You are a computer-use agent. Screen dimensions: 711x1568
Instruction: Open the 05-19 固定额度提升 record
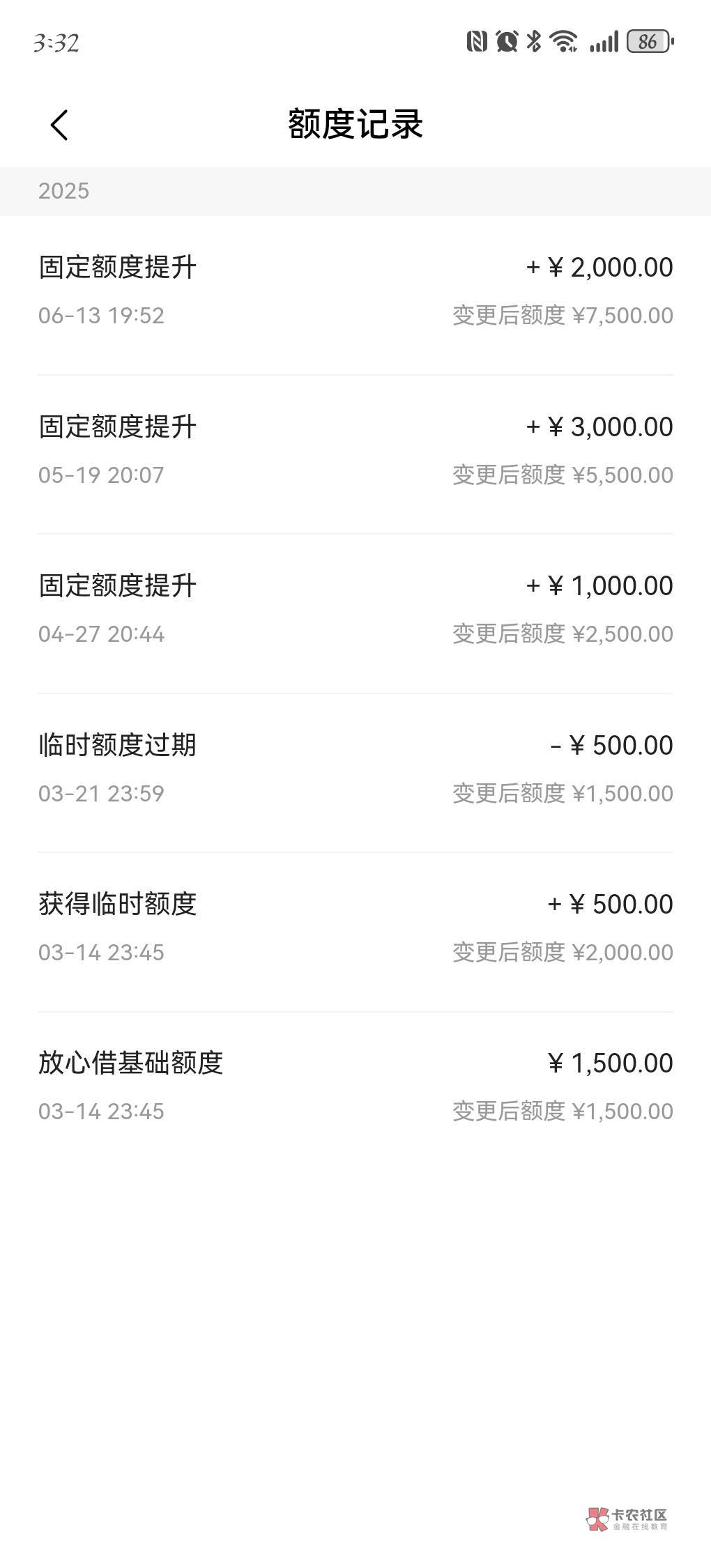coord(355,449)
